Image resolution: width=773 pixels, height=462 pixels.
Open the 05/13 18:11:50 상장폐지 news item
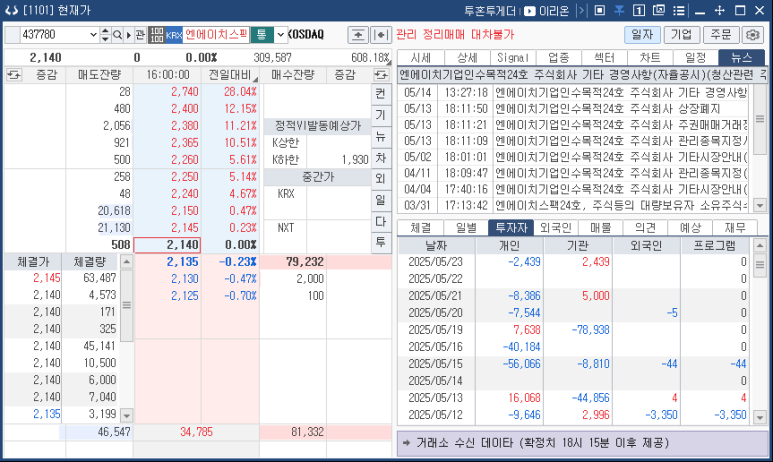click(575, 108)
